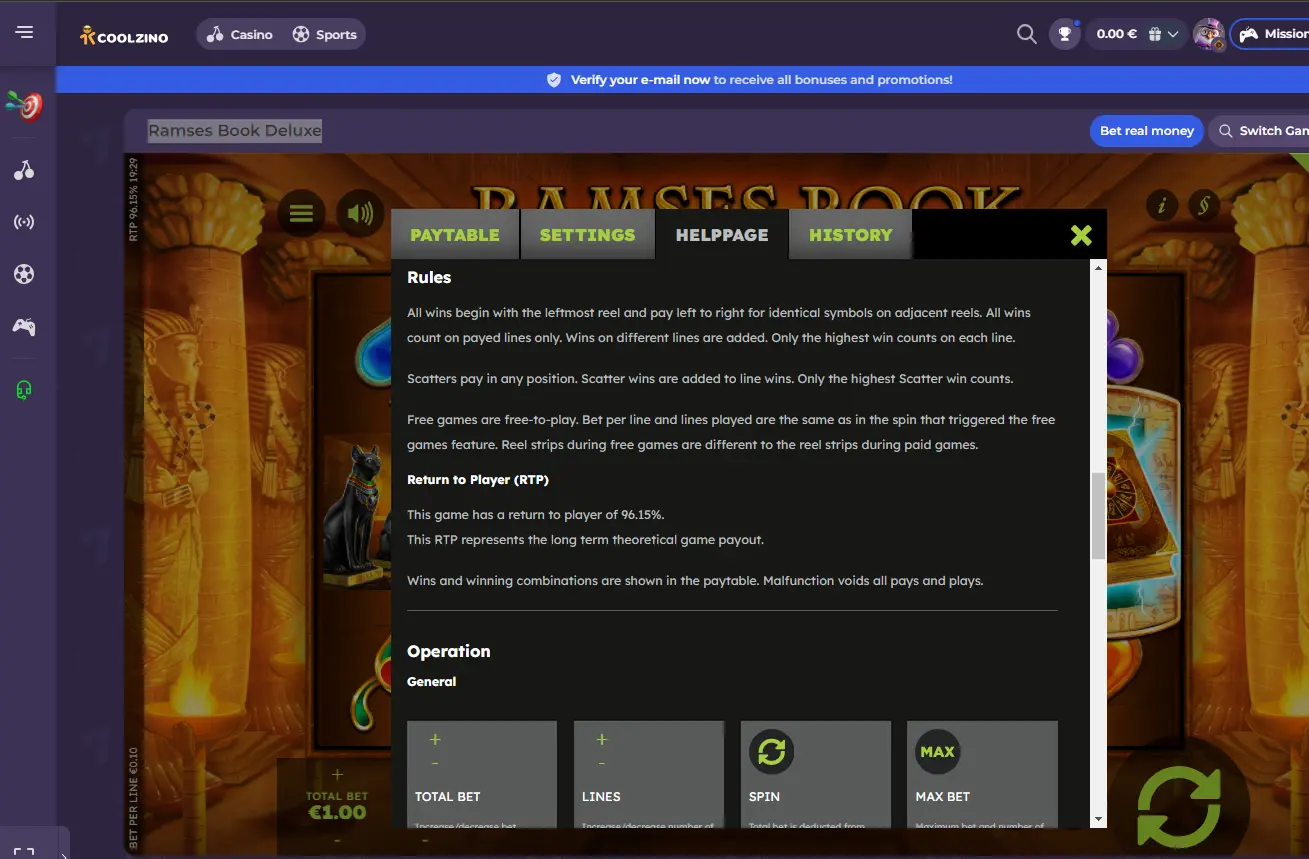This screenshot has width=1309, height=859.
Task: Click the MAX BET card label
Action: pyautogui.click(x=943, y=797)
